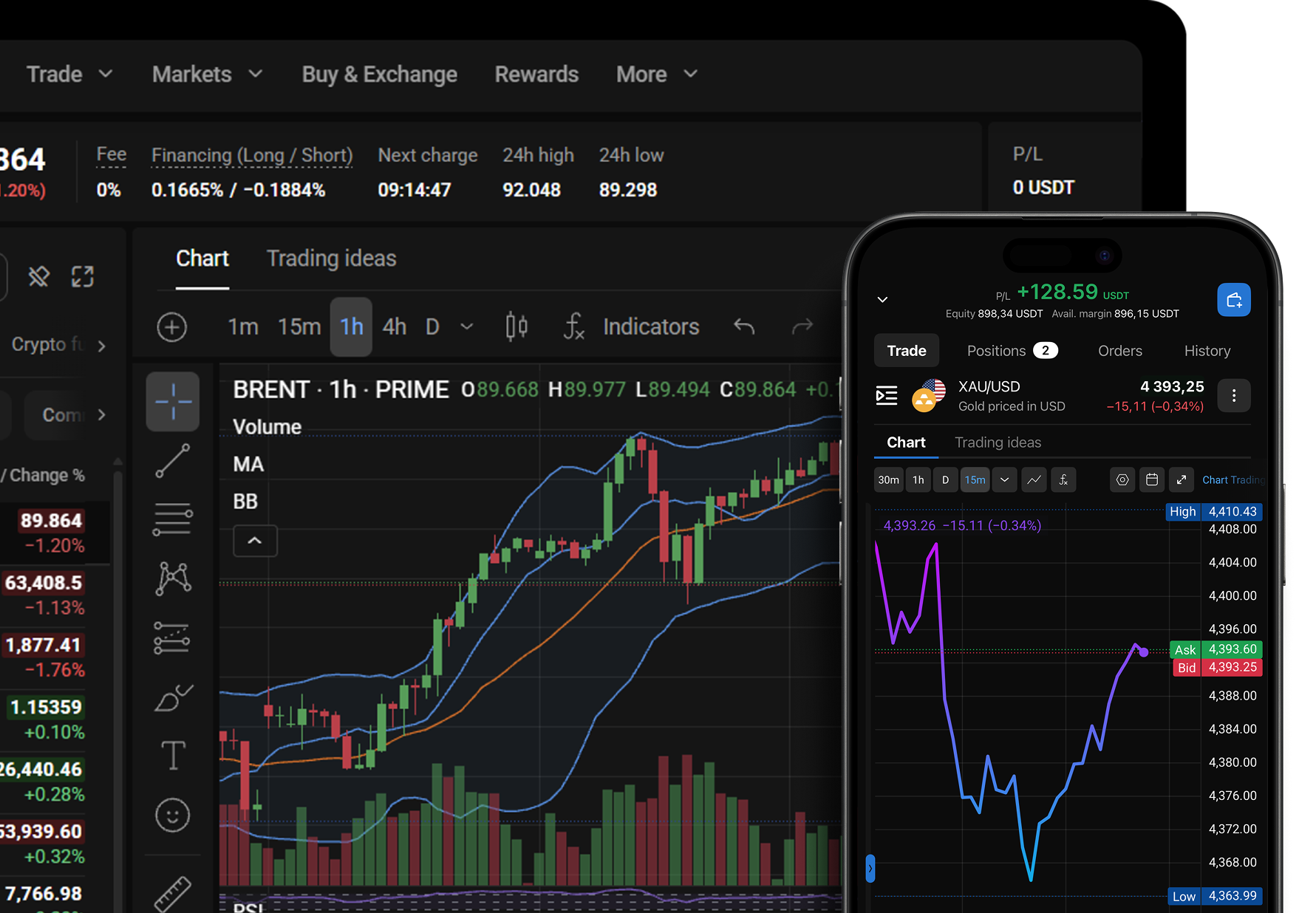
Task: Open the More dropdown menu
Action: click(657, 74)
